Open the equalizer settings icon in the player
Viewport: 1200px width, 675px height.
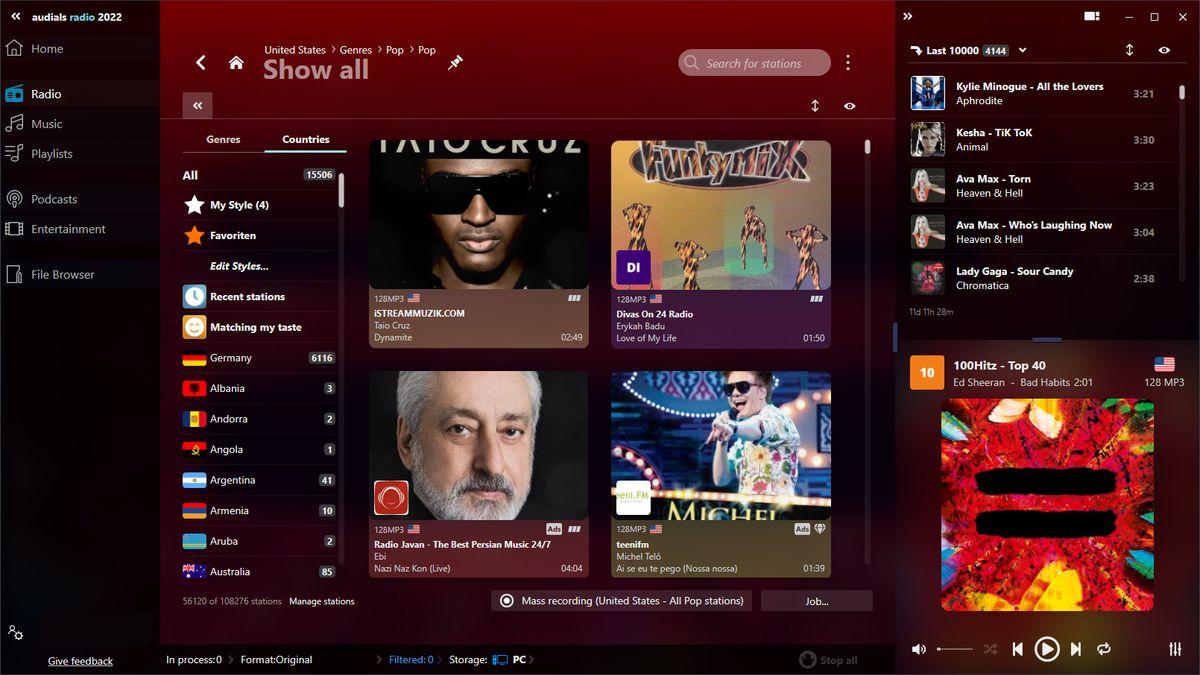[x=1175, y=649]
